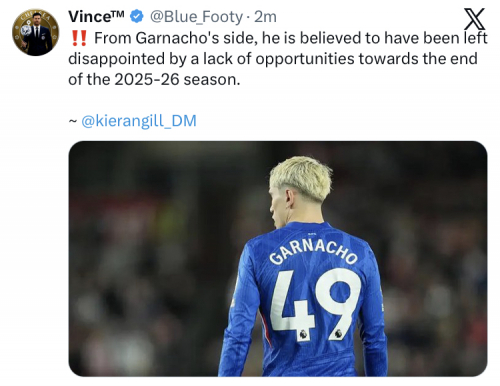Click the tilde before the mention

pos(73,121)
